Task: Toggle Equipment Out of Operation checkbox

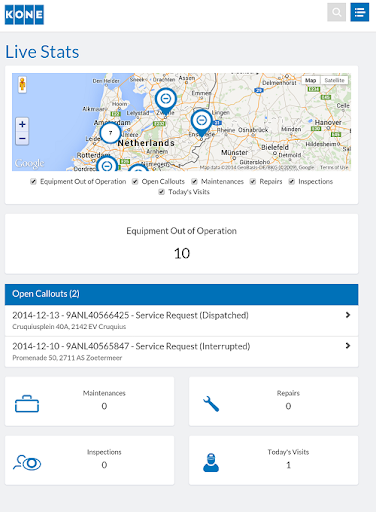Action: tap(33, 181)
